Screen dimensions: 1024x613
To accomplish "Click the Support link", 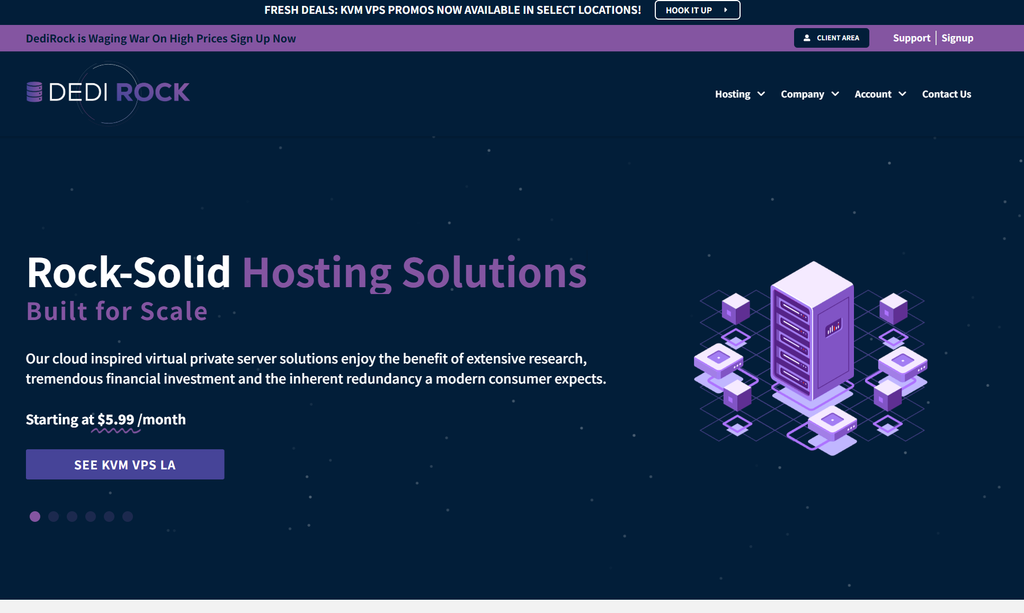I will click(x=911, y=38).
